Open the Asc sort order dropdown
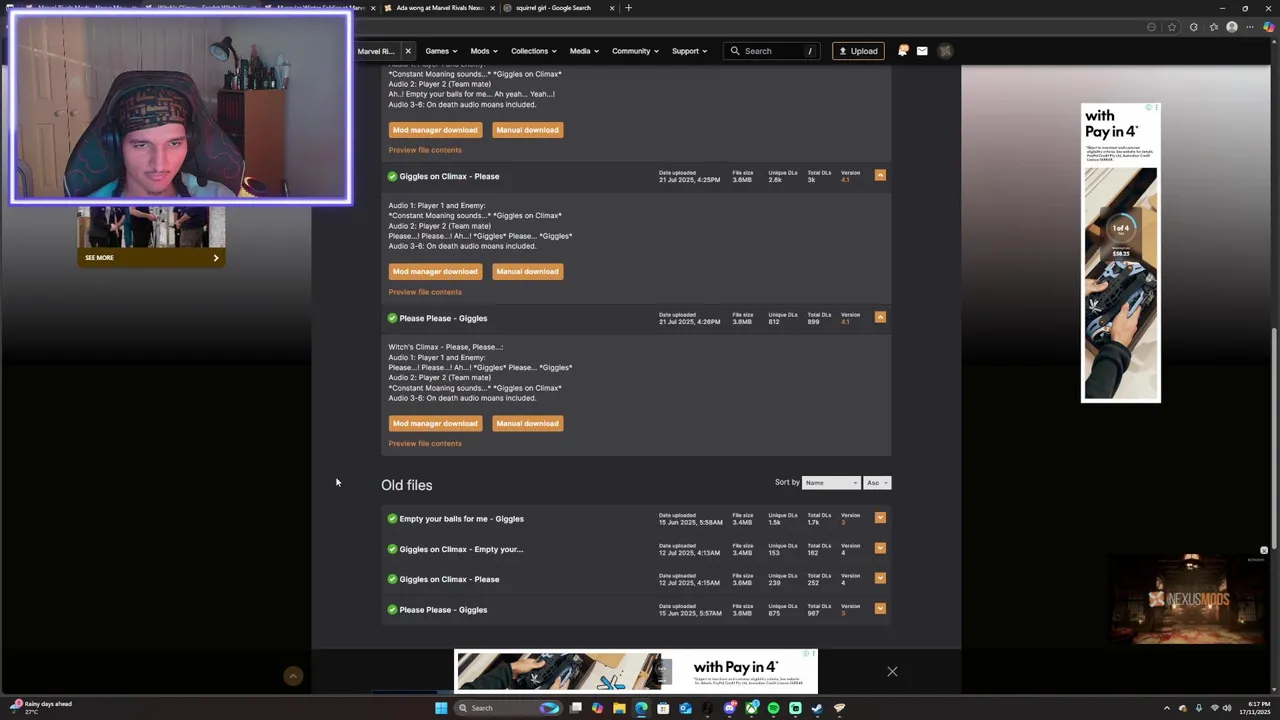Image resolution: width=1280 pixels, height=720 pixels. (x=877, y=483)
